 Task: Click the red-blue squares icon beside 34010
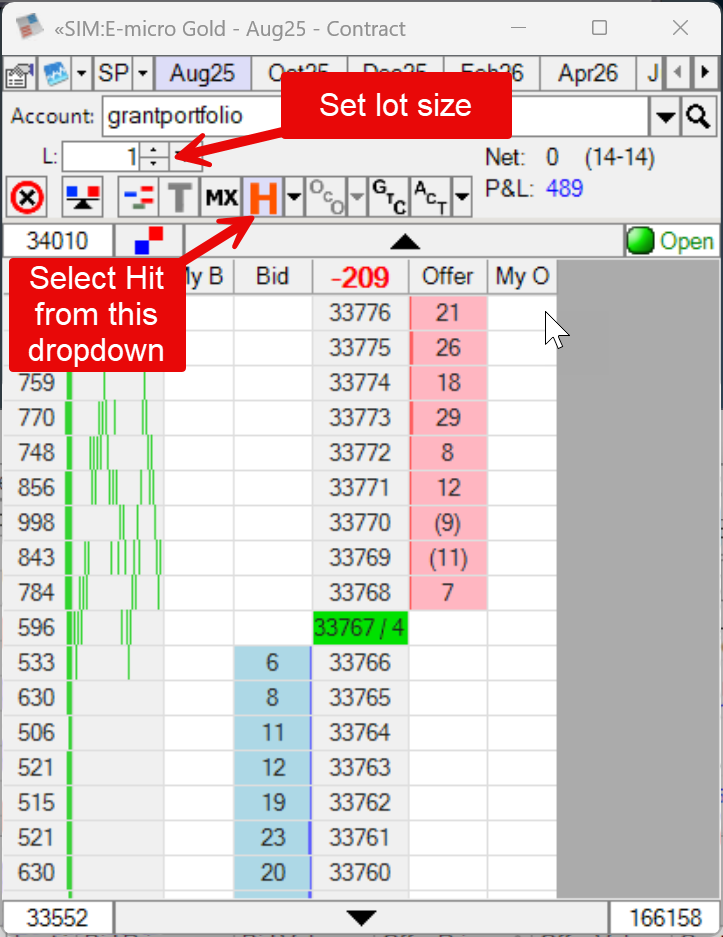click(147, 241)
